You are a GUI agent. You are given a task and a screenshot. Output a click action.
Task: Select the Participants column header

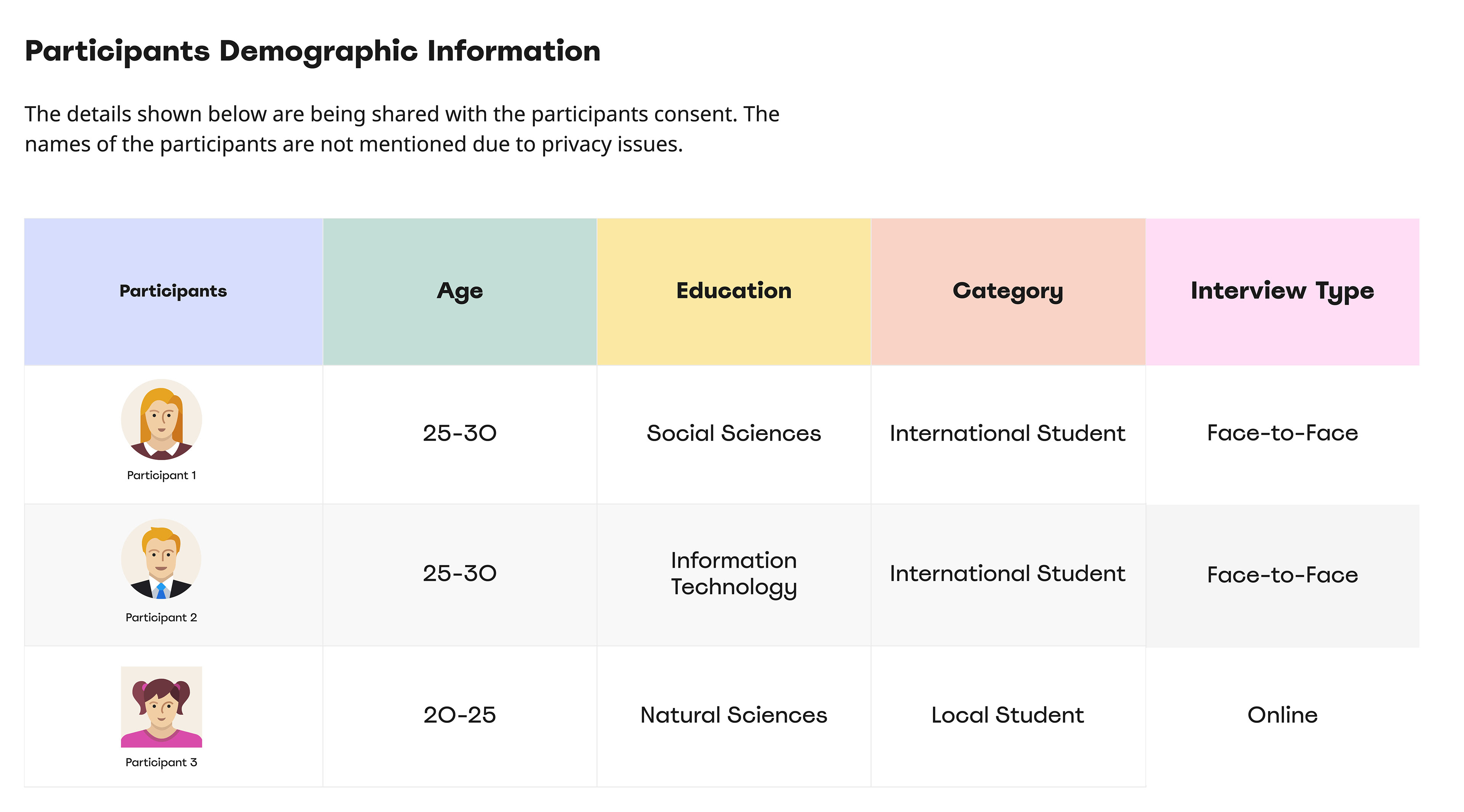point(173,292)
